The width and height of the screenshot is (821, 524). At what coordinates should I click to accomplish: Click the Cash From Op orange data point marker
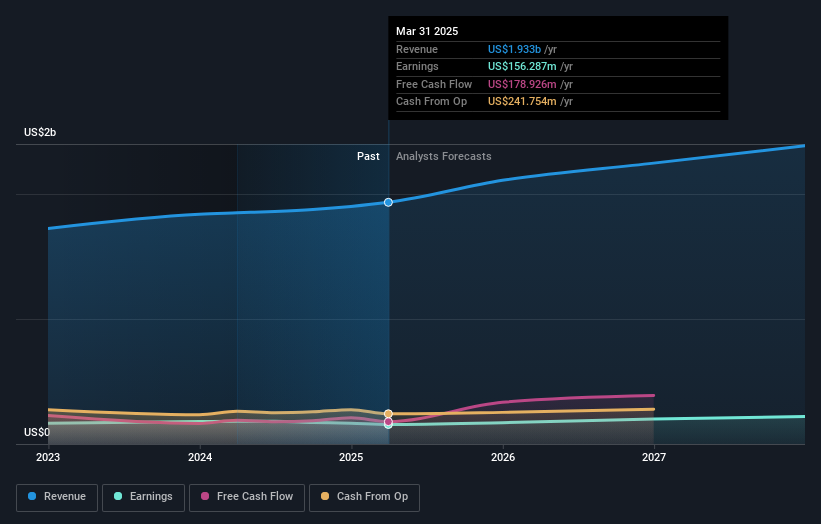tap(388, 414)
